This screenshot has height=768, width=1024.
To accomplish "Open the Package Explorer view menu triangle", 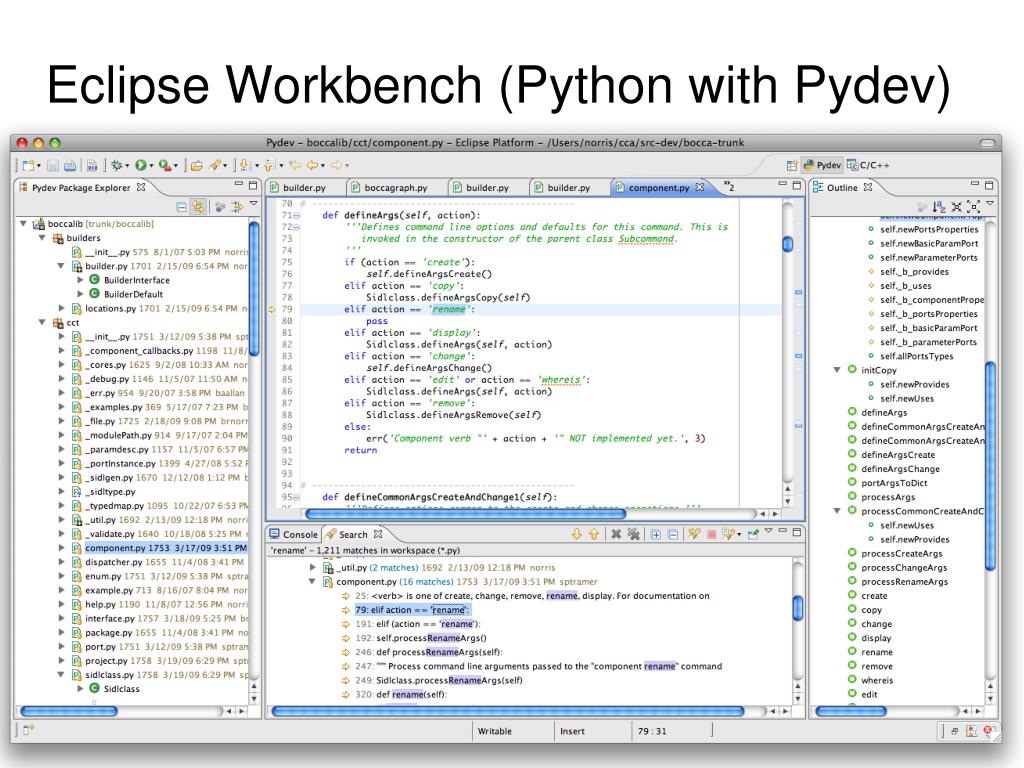I will click(253, 204).
